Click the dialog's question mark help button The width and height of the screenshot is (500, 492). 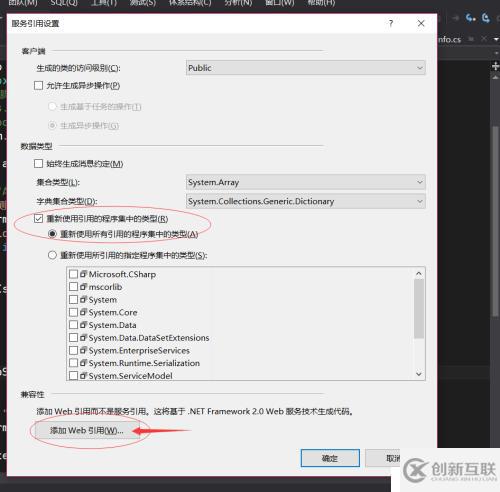pos(391,23)
